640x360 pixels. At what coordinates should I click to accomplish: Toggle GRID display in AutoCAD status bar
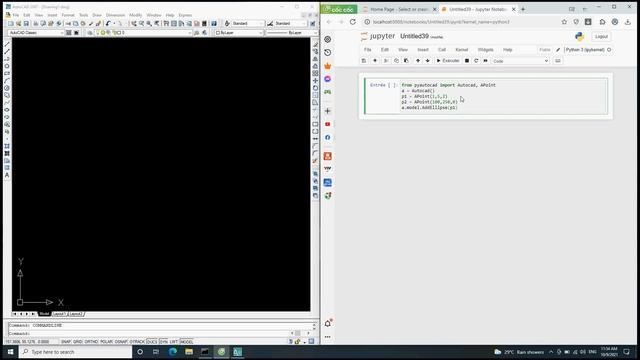pos(78,342)
